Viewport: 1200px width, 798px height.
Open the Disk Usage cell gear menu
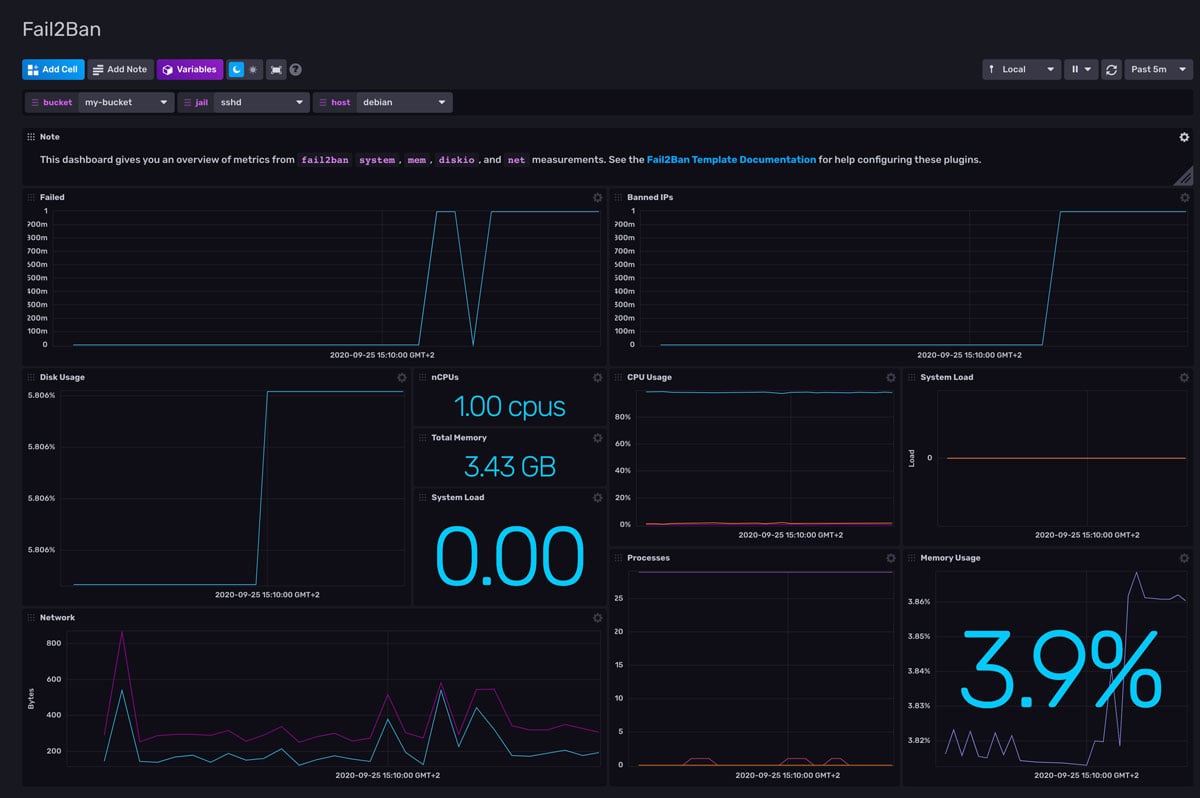[402, 377]
